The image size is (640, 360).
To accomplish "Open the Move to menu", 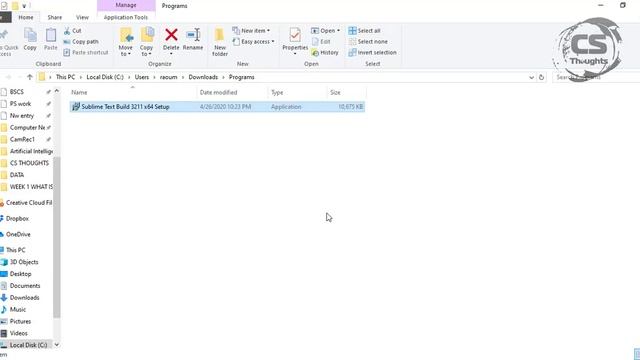I will (126, 42).
